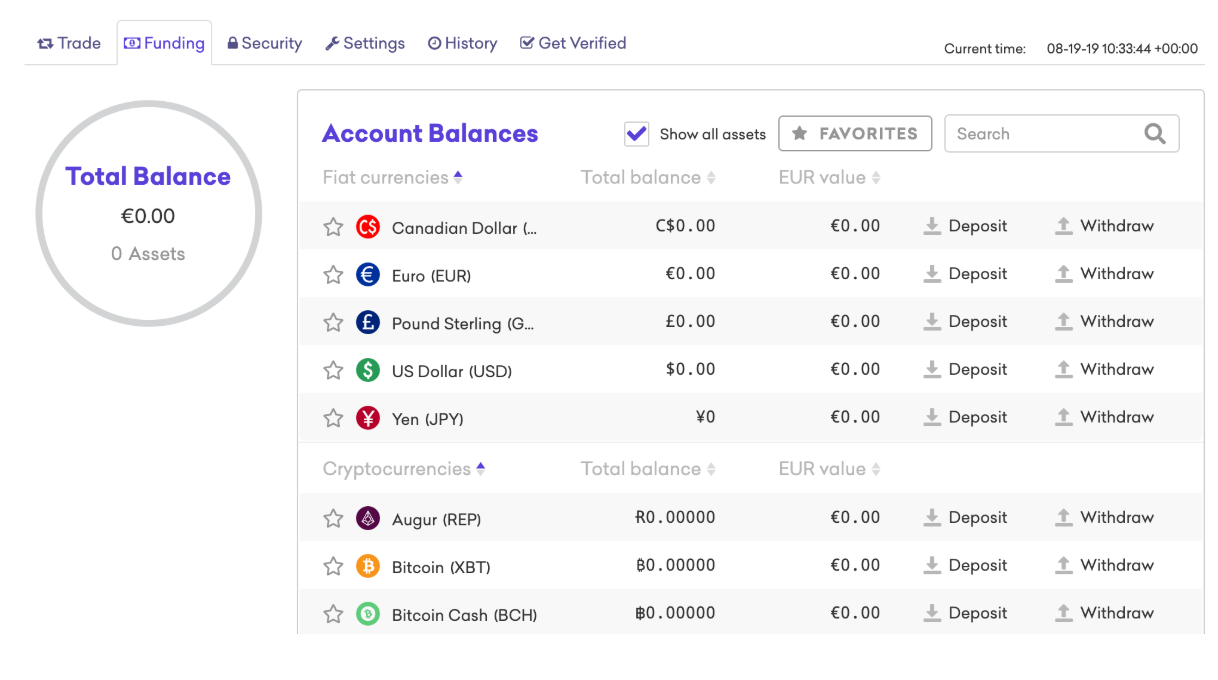Click the Bitcoin (XBT) orange coin icon

pos(368,566)
